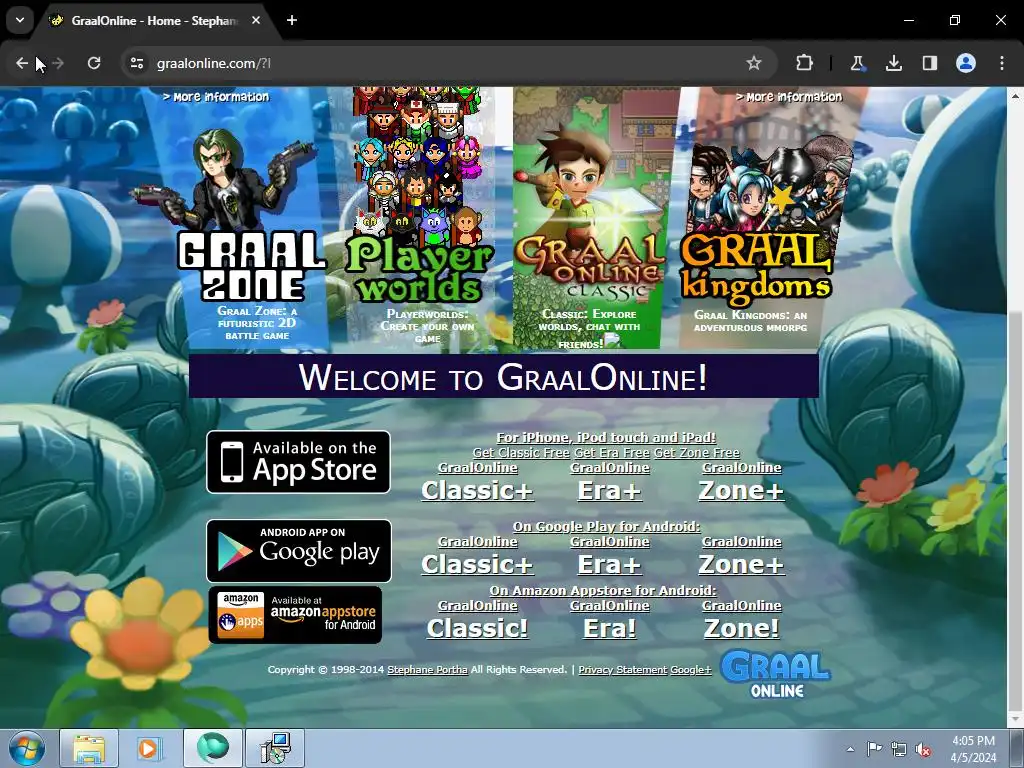Click the muted volume tray icon

point(923,749)
